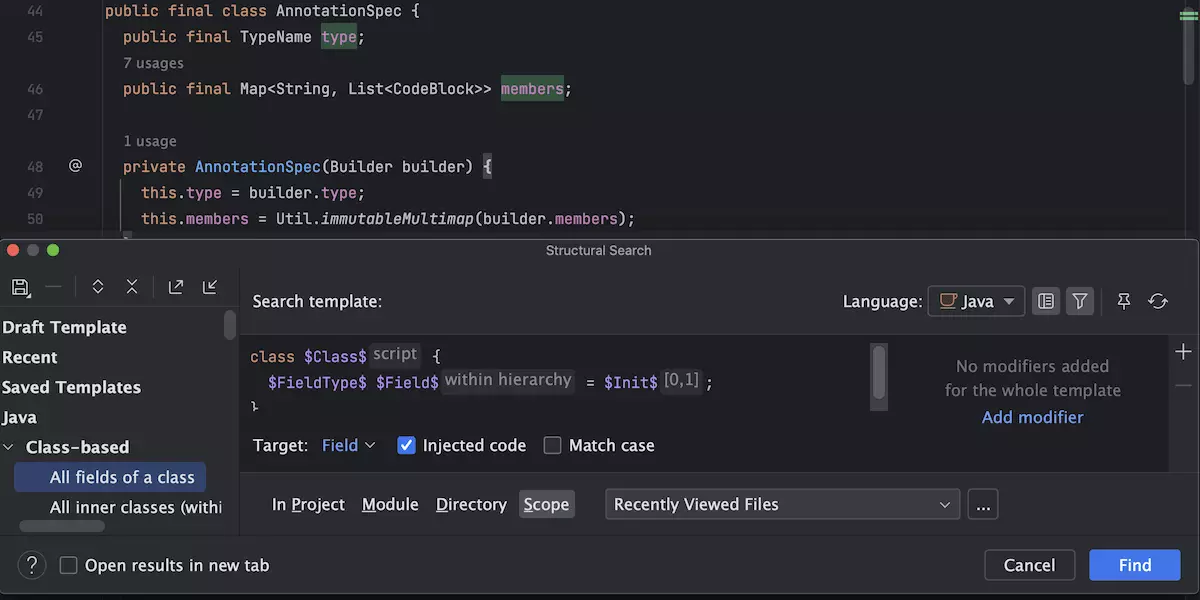This screenshot has height=600, width=1200.
Task: Select the Directory scope option
Action: 471,505
